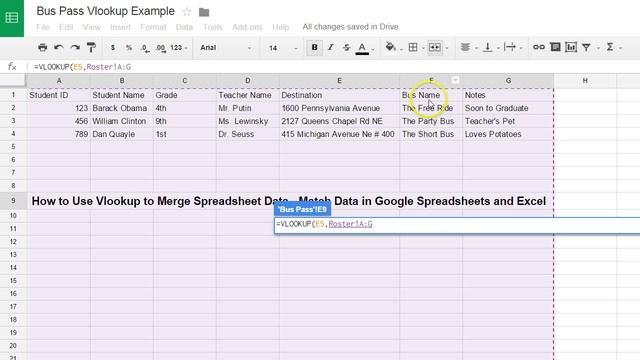Toggle Strikethrough formatting
This screenshot has width=640, height=360.
click(x=347, y=47)
